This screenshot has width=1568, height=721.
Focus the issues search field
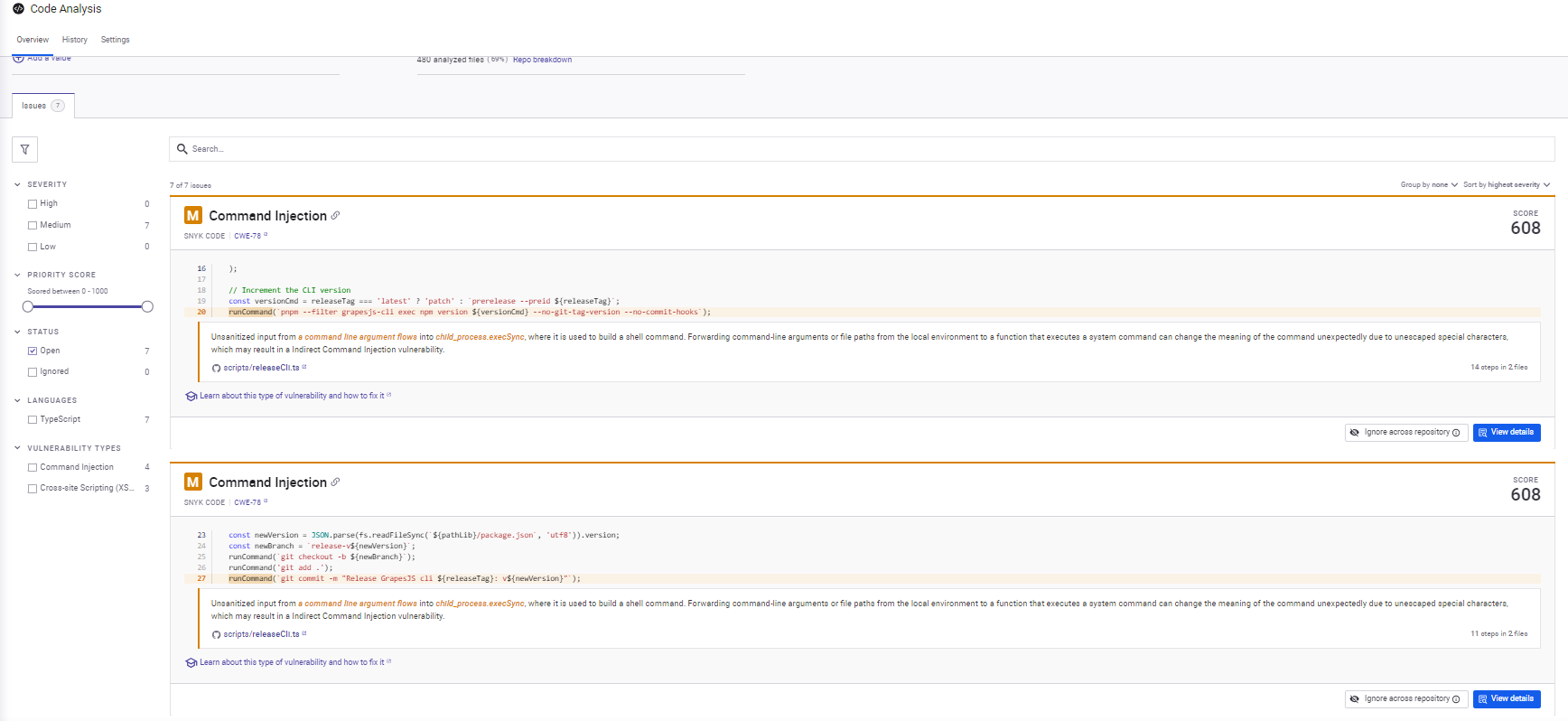(x=862, y=149)
